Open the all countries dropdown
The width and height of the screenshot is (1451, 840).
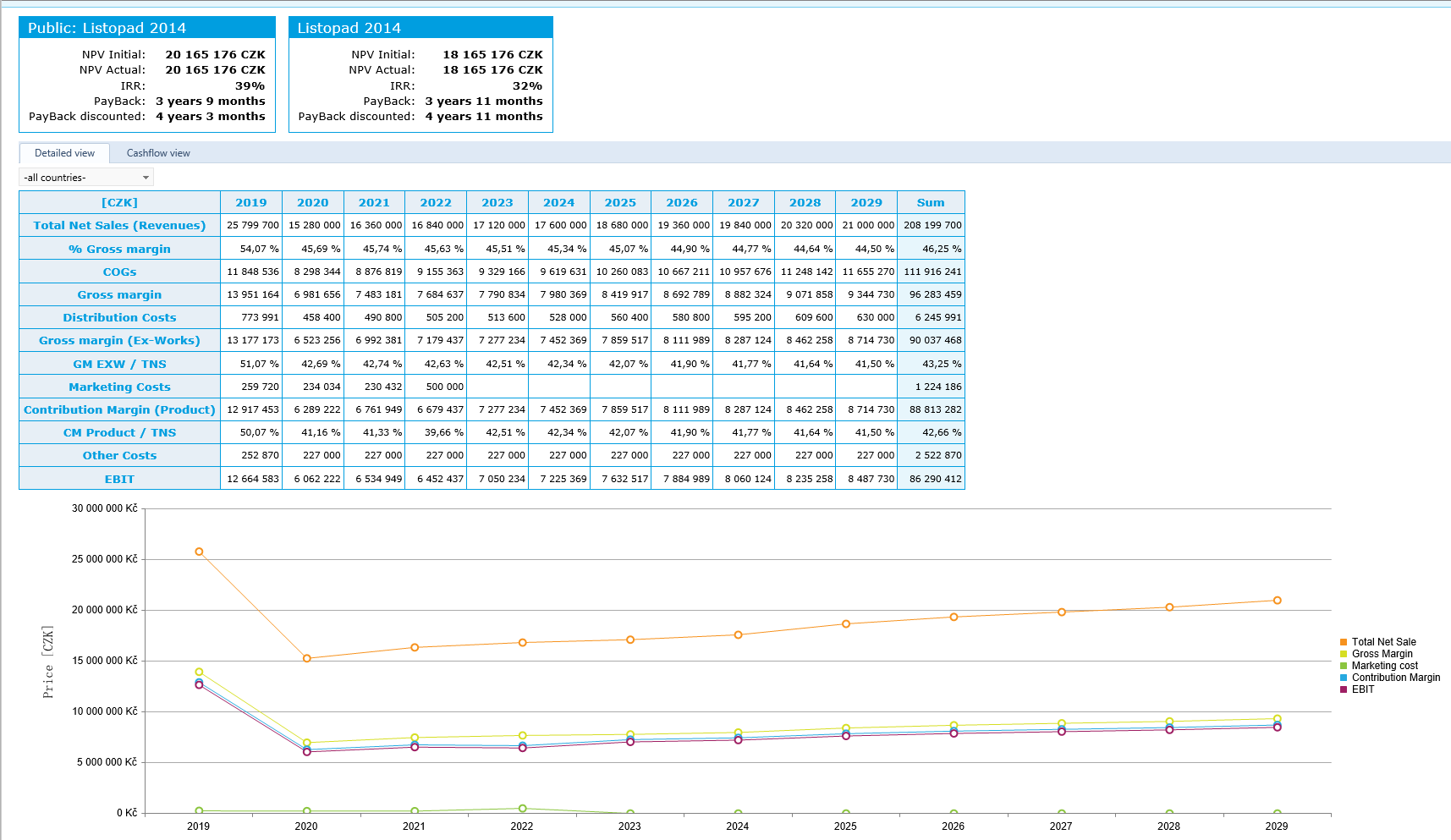(x=86, y=178)
